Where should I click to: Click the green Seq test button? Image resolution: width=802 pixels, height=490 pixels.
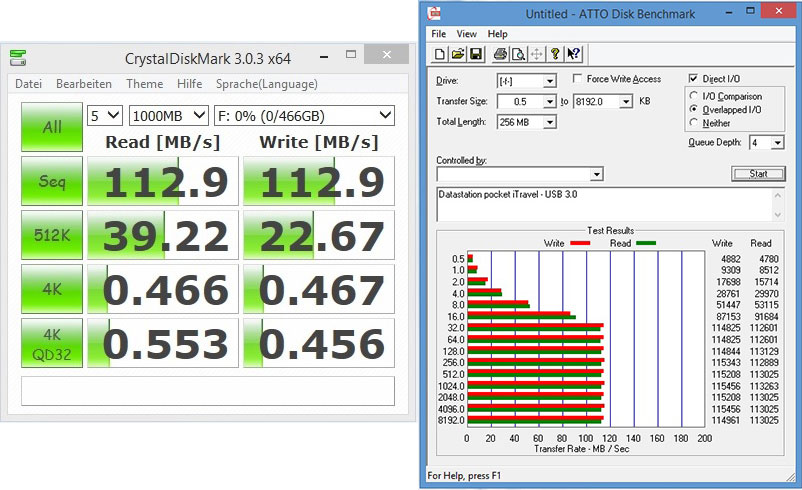(52, 181)
